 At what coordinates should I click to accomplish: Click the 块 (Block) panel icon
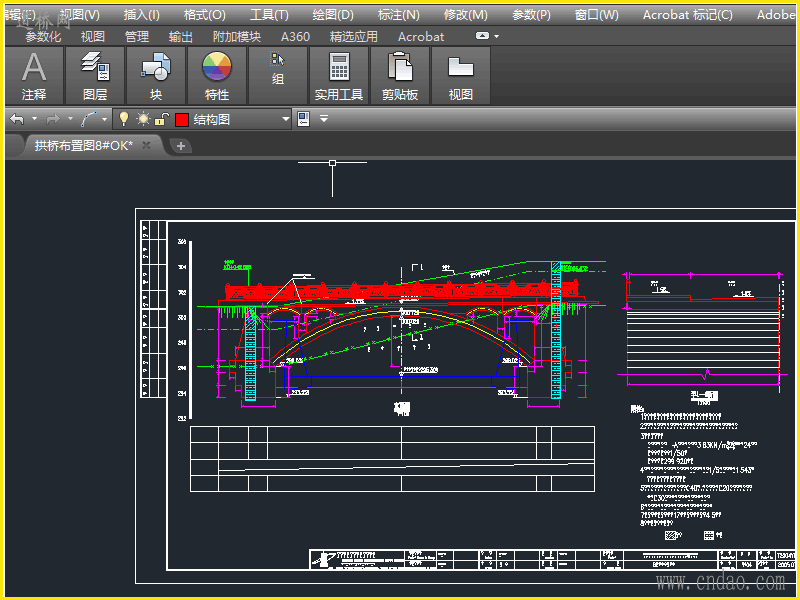tap(156, 76)
